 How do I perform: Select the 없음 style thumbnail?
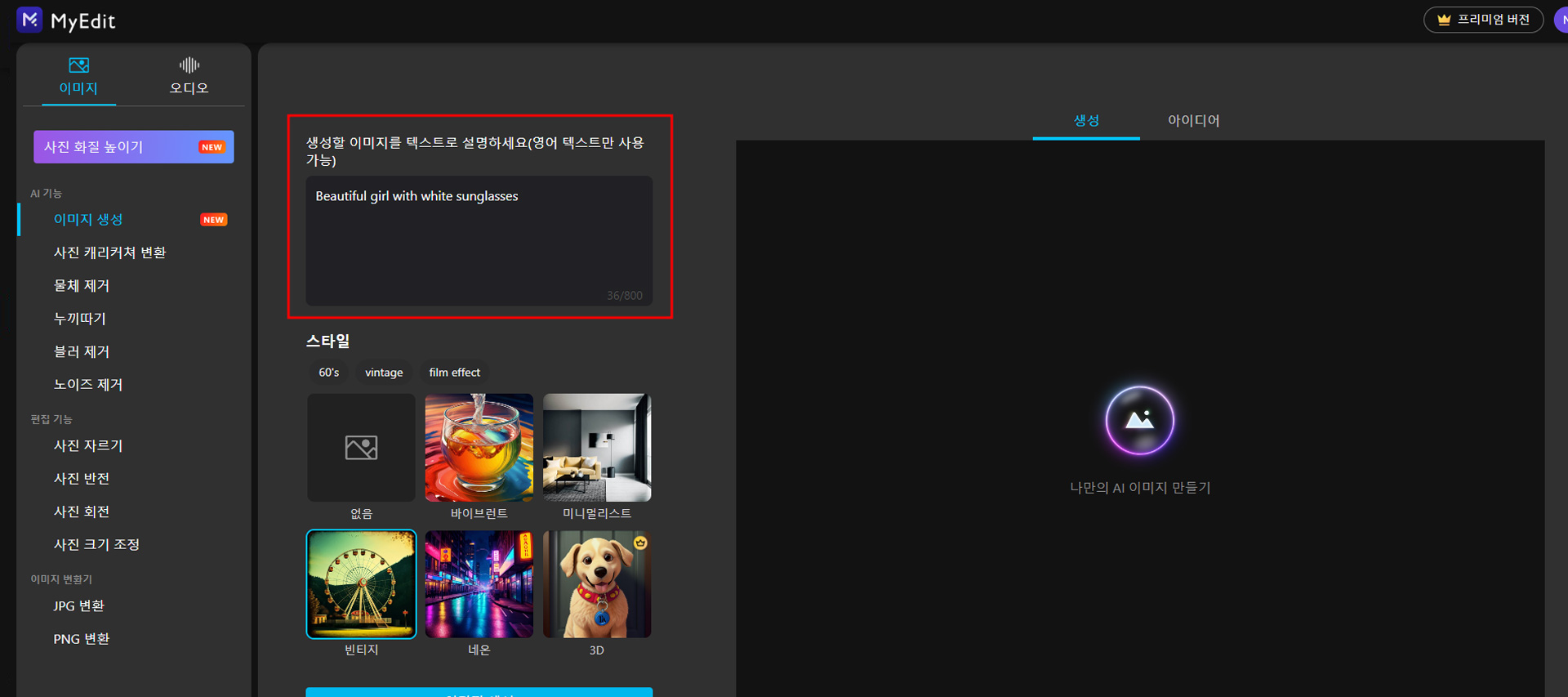(x=361, y=448)
